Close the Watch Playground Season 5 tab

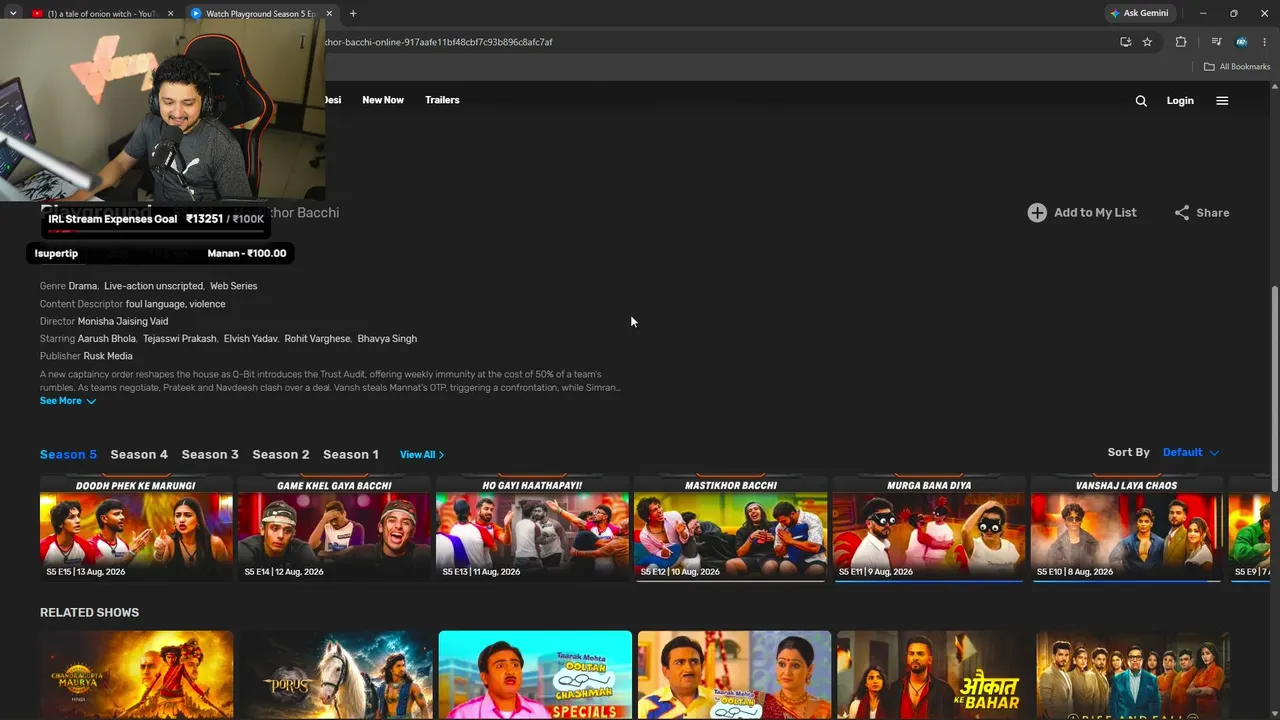[331, 14]
